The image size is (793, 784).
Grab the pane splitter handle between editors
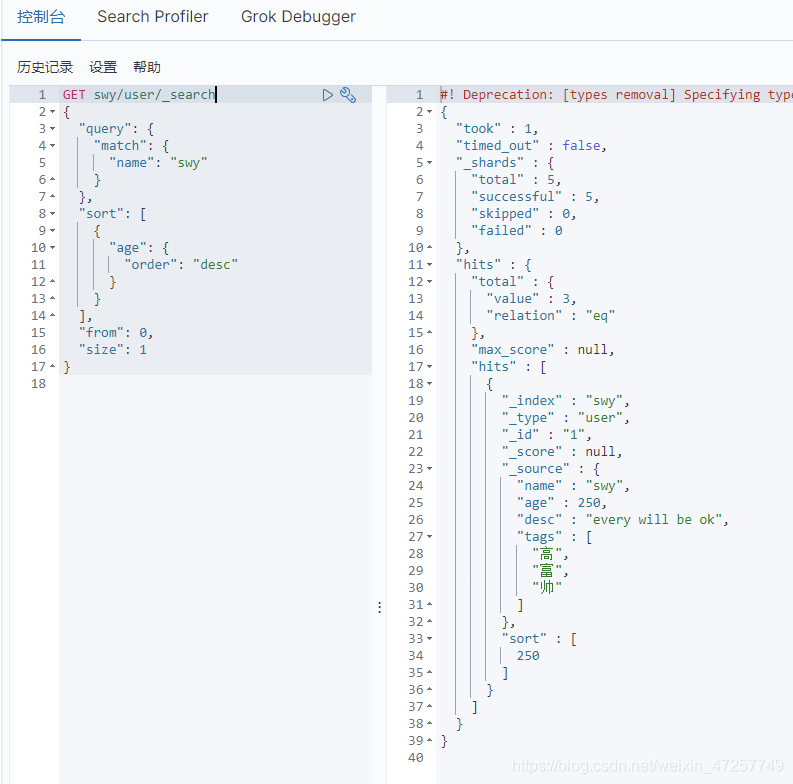[x=379, y=607]
